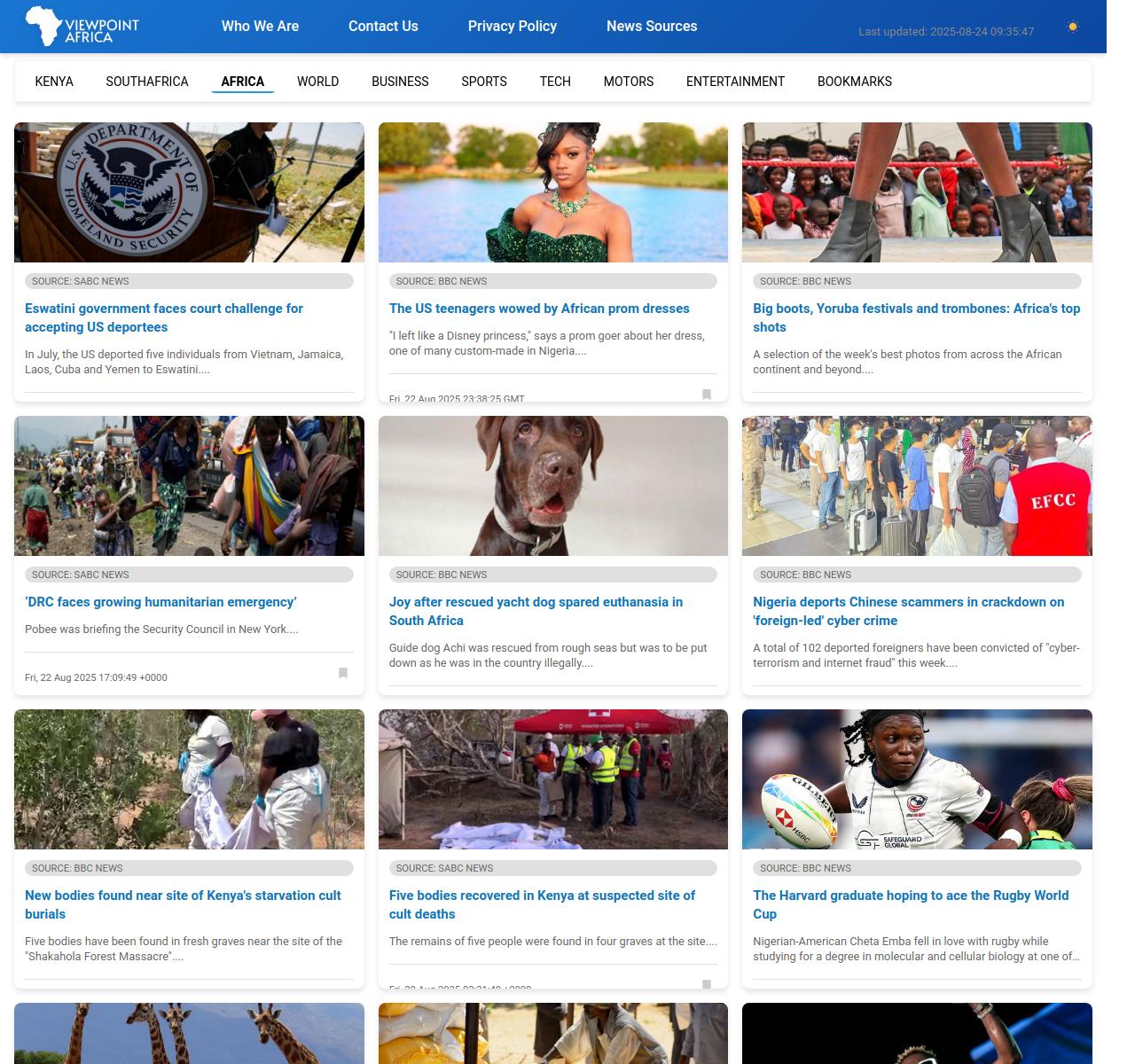Open News Sources in top navigation

coord(651,27)
